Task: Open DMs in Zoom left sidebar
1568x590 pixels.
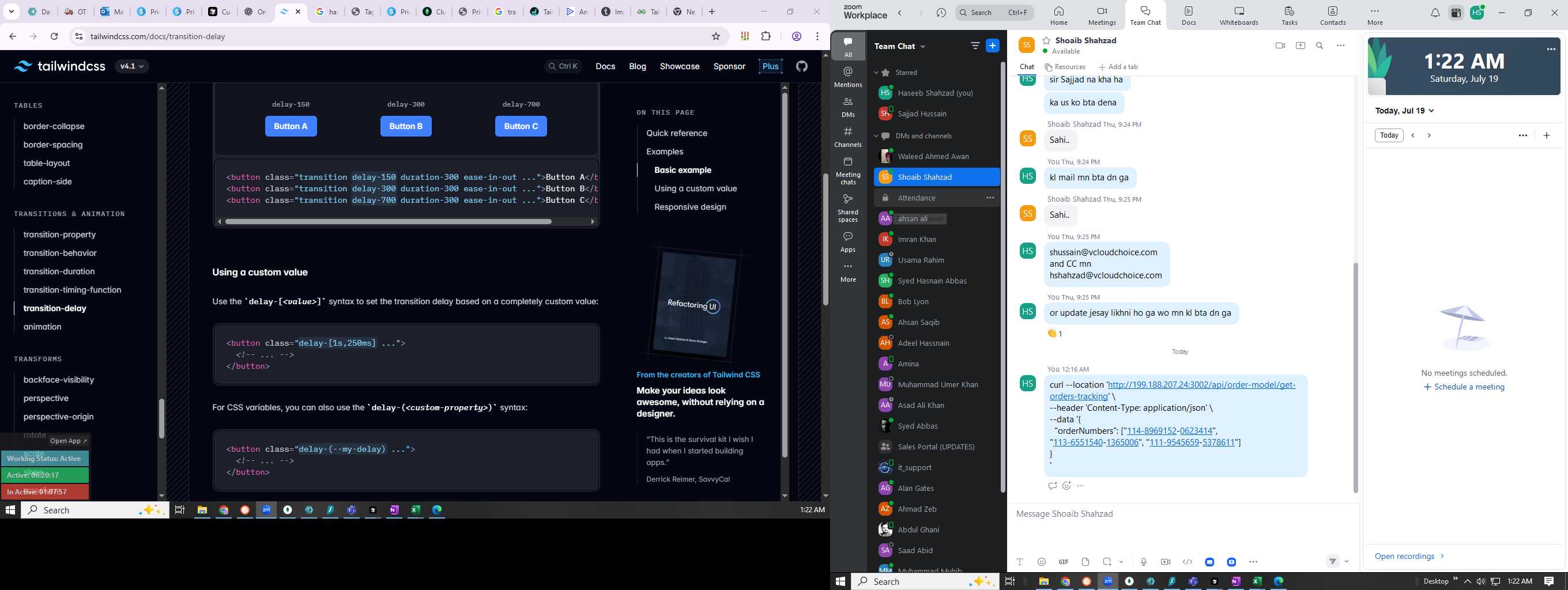Action: pos(848,107)
